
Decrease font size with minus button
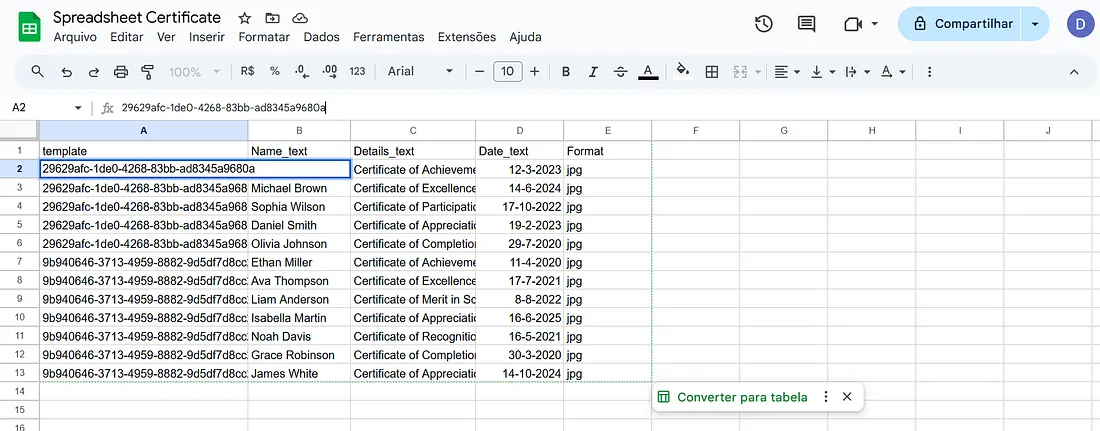[480, 72]
